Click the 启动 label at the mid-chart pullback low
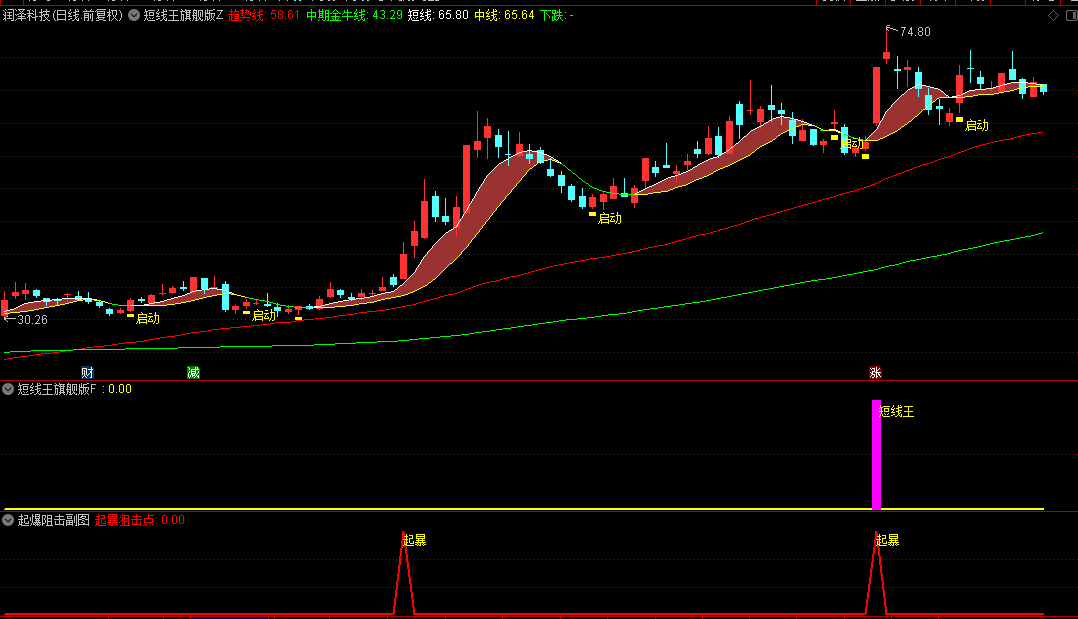The width and height of the screenshot is (1078, 619). [610, 218]
